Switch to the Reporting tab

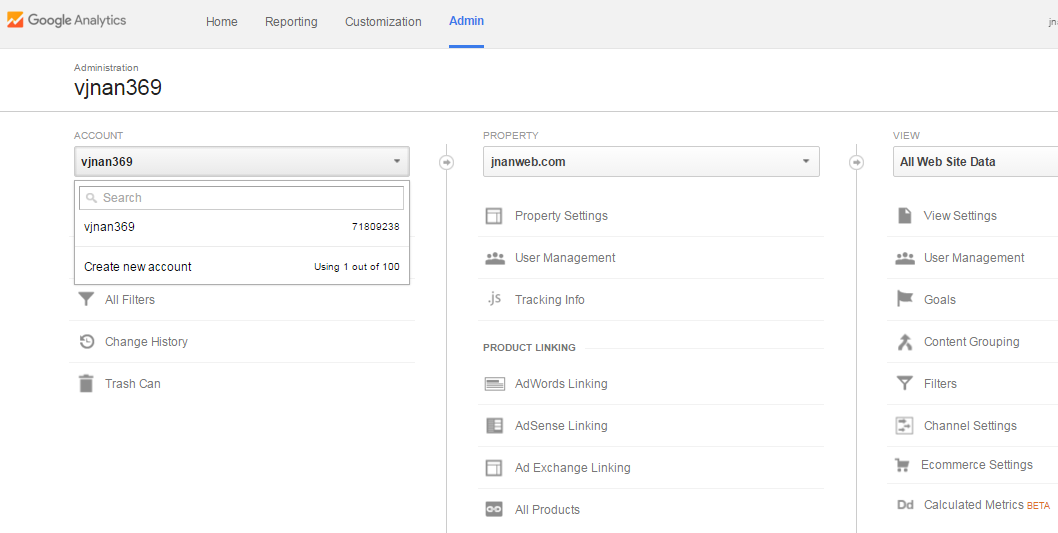[291, 22]
